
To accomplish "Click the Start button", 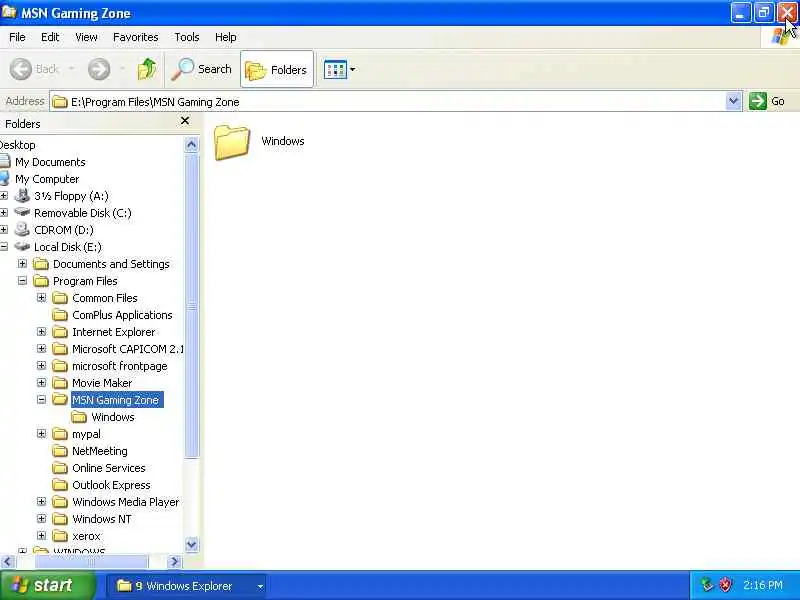I will click(x=47, y=585).
